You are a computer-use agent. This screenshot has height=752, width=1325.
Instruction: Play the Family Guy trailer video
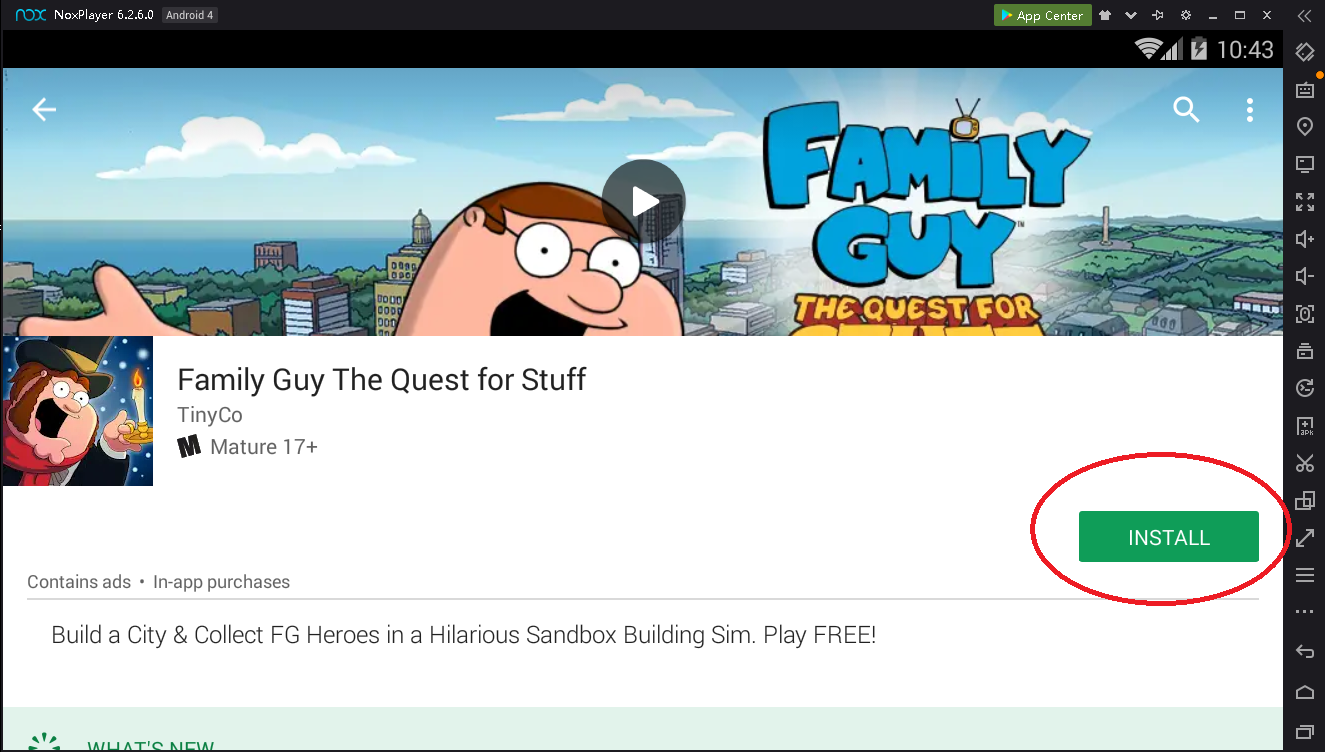coord(643,201)
